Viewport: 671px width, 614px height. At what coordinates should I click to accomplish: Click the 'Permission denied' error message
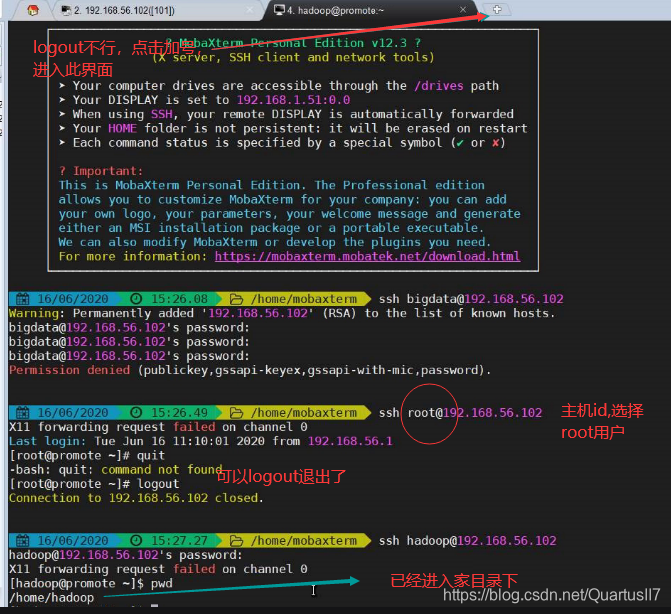(x=250, y=370)
